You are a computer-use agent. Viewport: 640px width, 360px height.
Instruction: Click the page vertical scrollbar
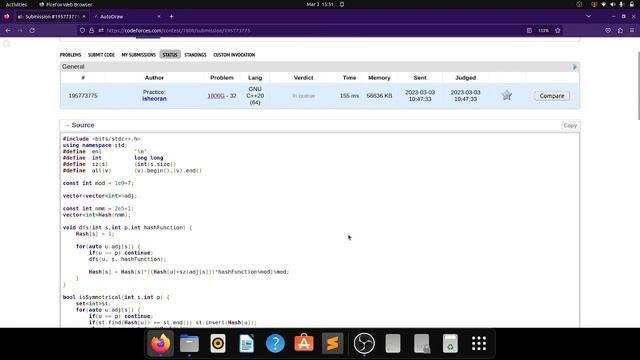coord(638,86)
